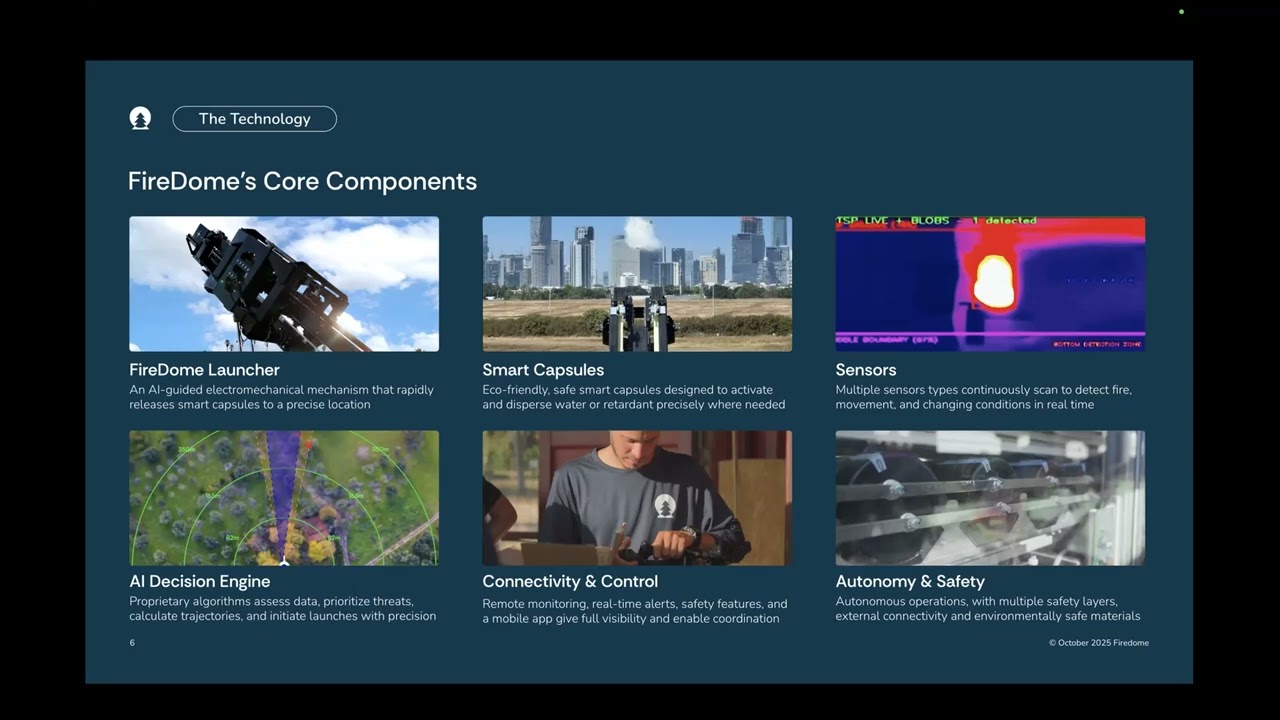Click the "FireDome's Core Components" slide title
The width and height of the screenshot is (1280, 720).
pyautogui.click(x=302, y=181)
